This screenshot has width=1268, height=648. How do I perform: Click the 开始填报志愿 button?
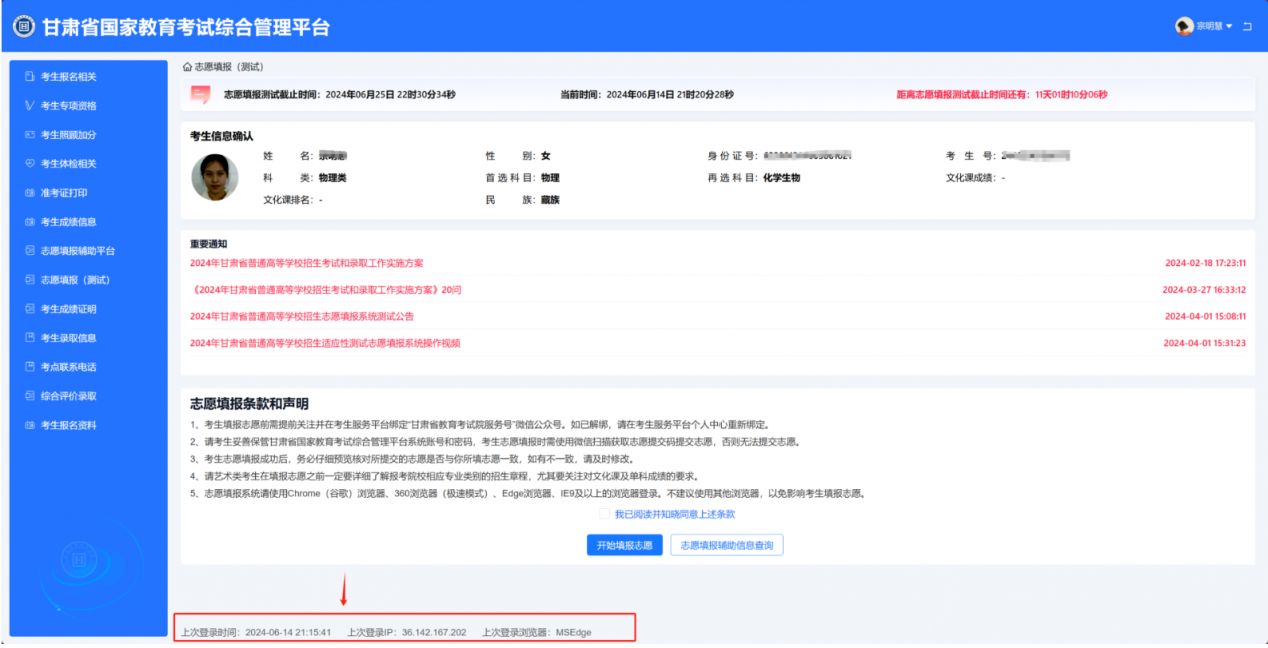click(x=625, y=545)
